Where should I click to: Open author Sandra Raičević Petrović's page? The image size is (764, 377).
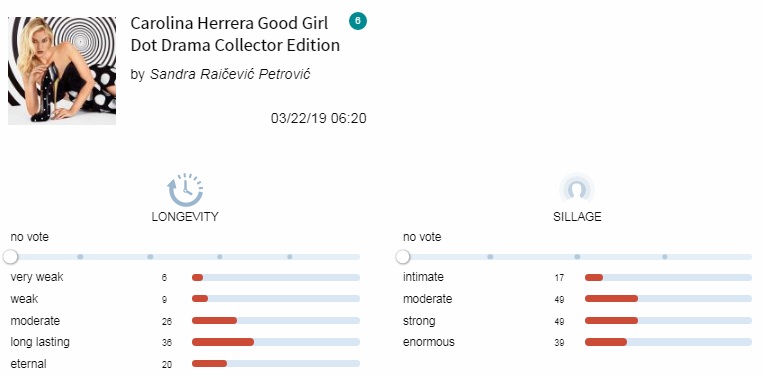pyautogui.click(x=230, y=74)
